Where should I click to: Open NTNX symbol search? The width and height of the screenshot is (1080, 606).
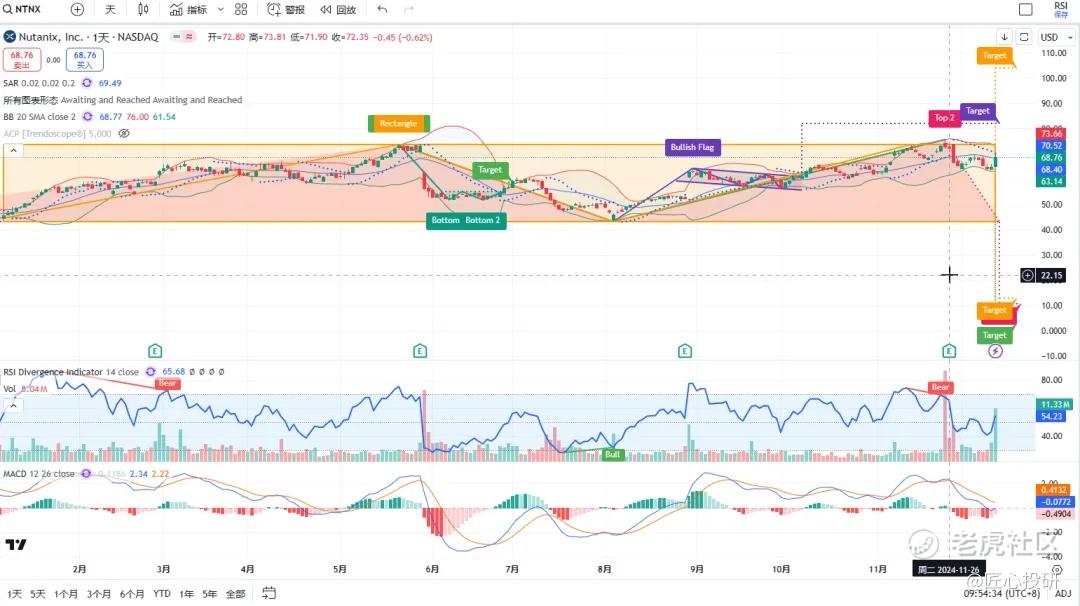tap(22, 10)
